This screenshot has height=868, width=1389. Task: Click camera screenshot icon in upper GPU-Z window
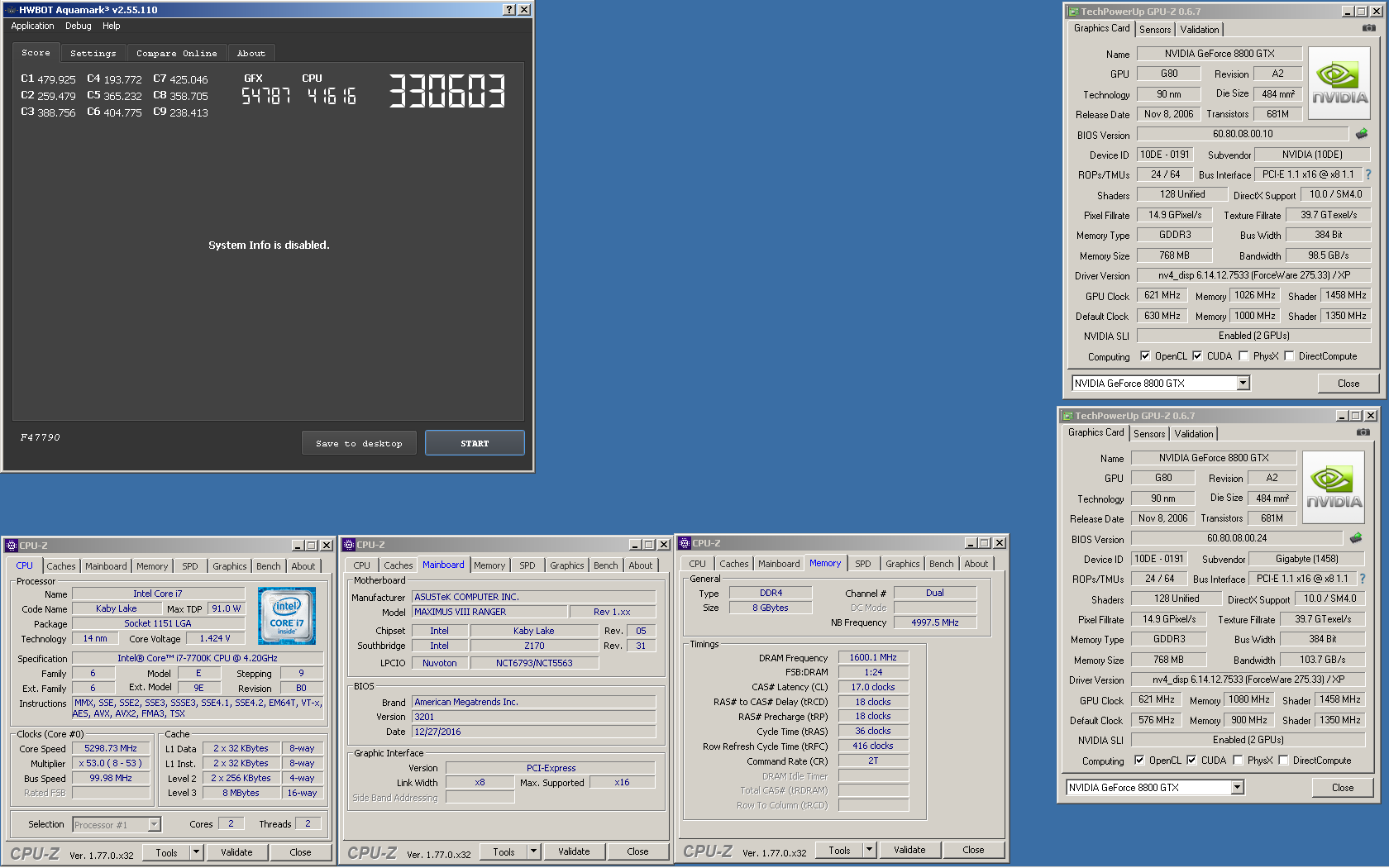(1369, 28)
